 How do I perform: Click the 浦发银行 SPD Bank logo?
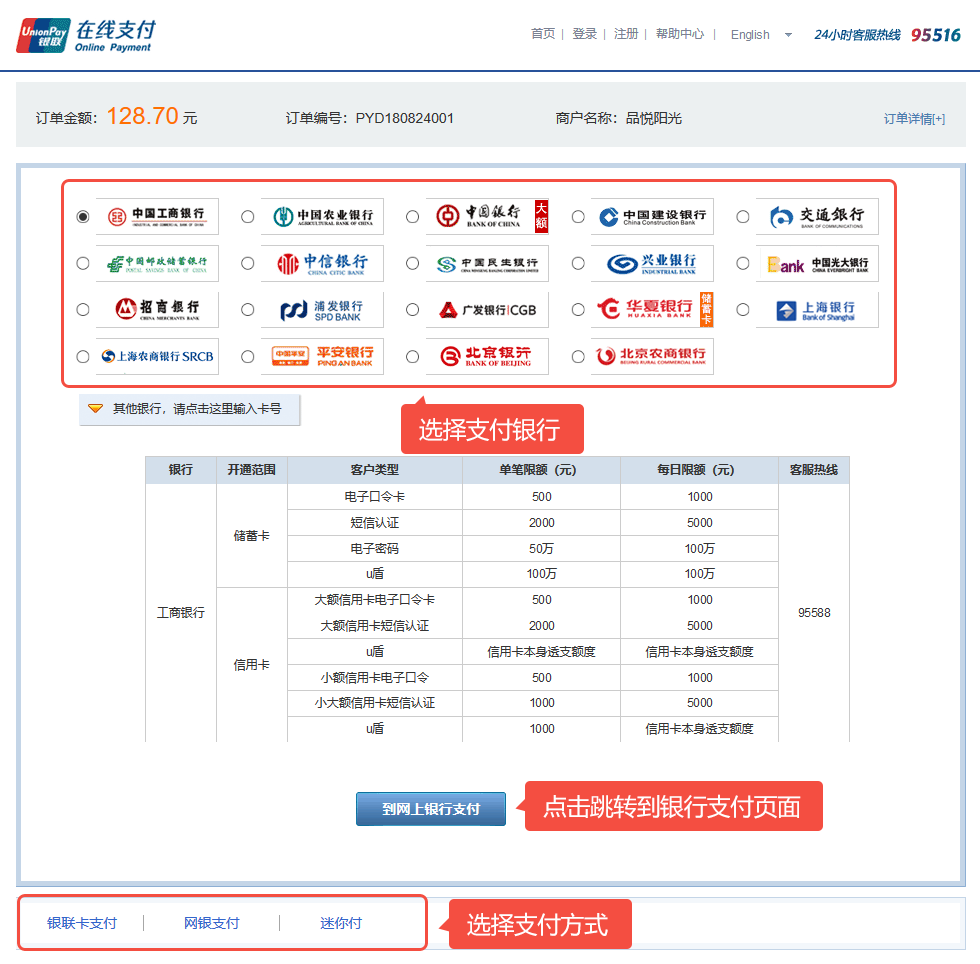pos(322,309)
